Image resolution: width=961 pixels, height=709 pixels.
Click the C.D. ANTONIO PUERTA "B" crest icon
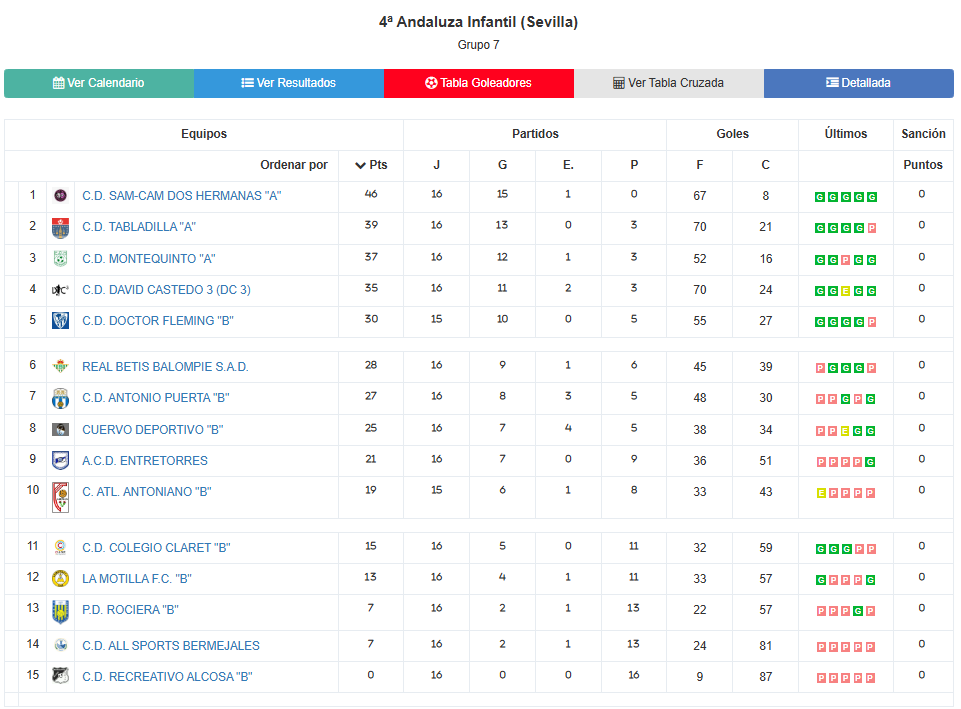60,398
